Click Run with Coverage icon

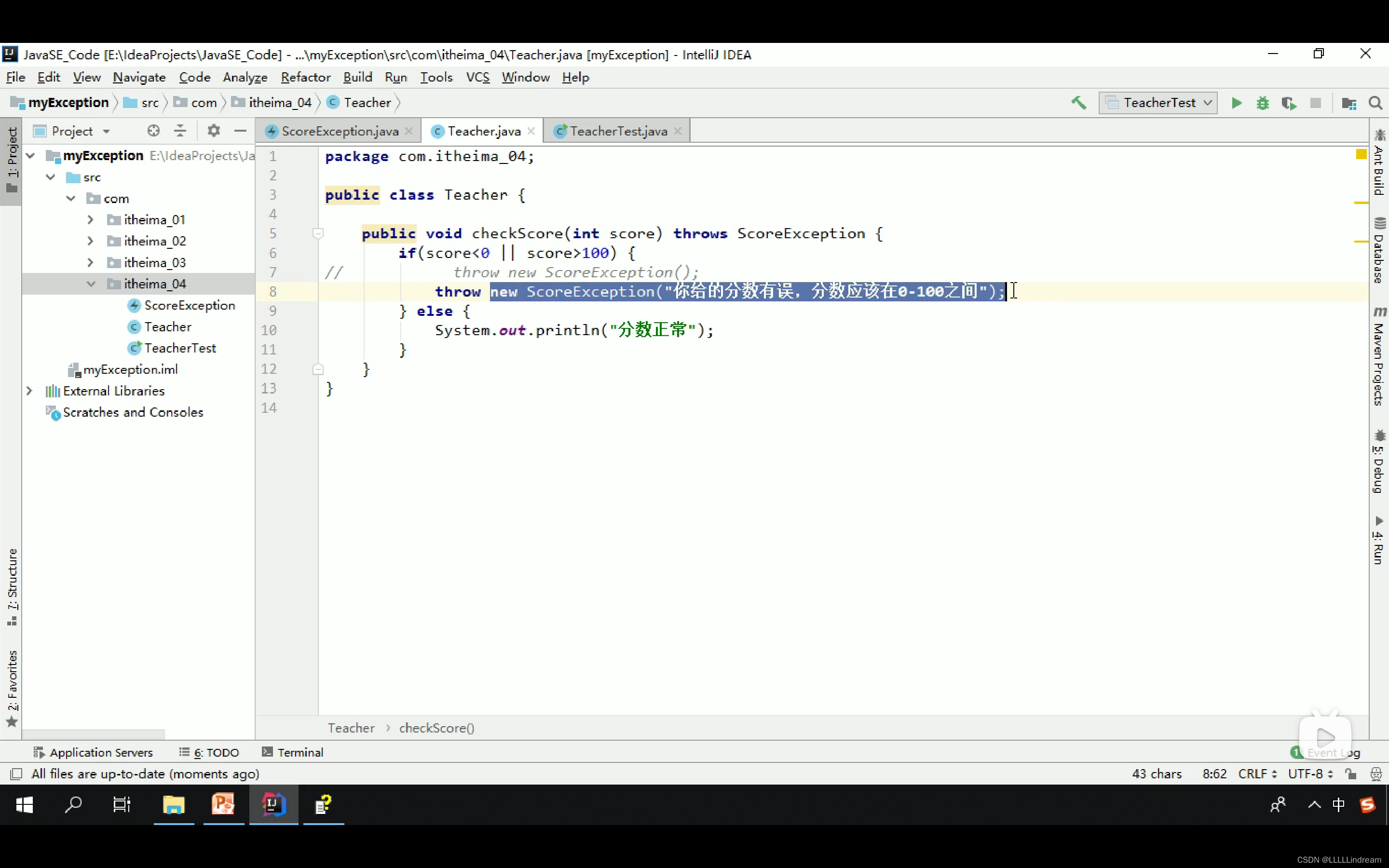1289,103
